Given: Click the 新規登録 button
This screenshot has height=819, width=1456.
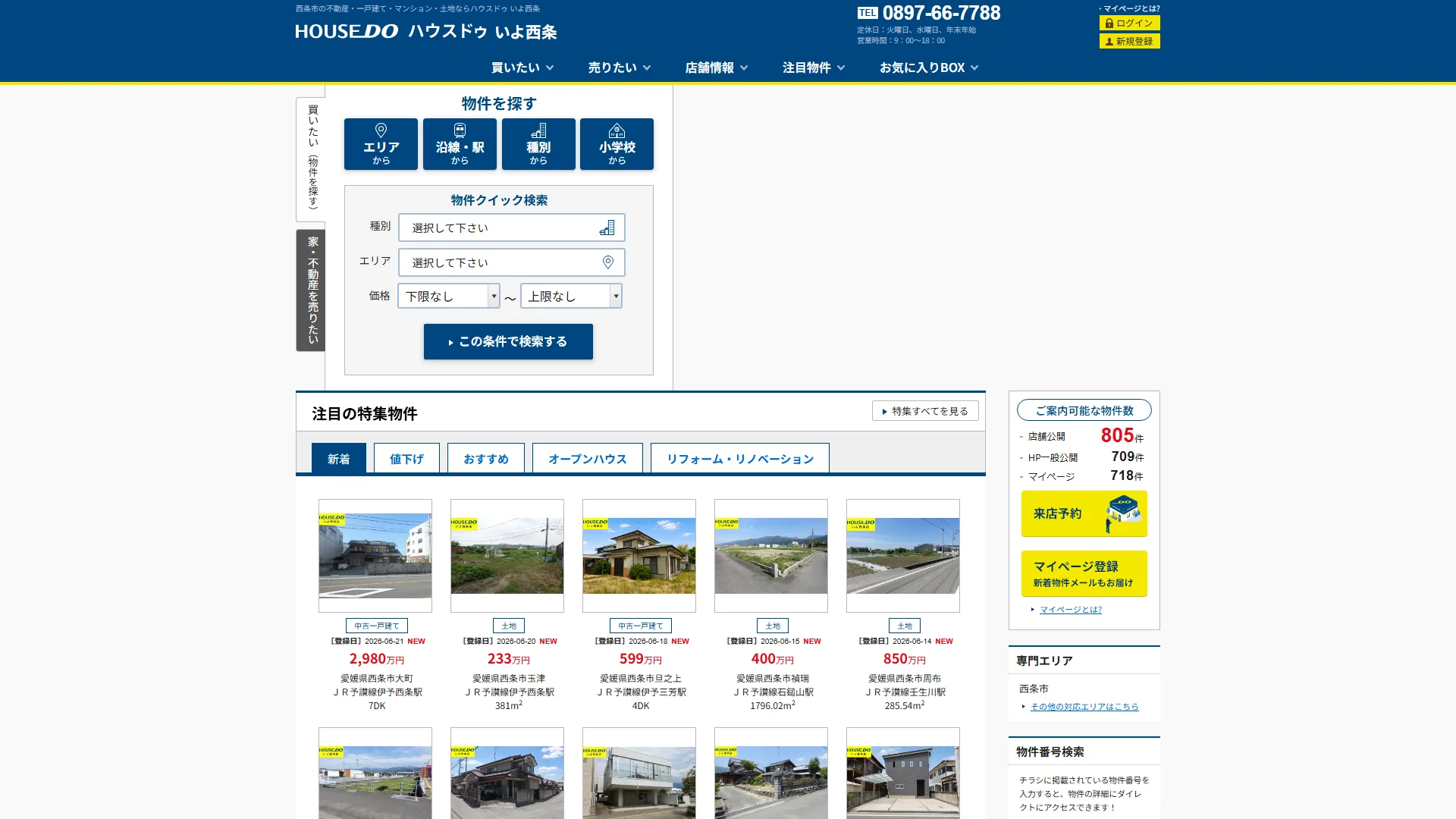Looking at the screenshot, I should [1129, 41].
